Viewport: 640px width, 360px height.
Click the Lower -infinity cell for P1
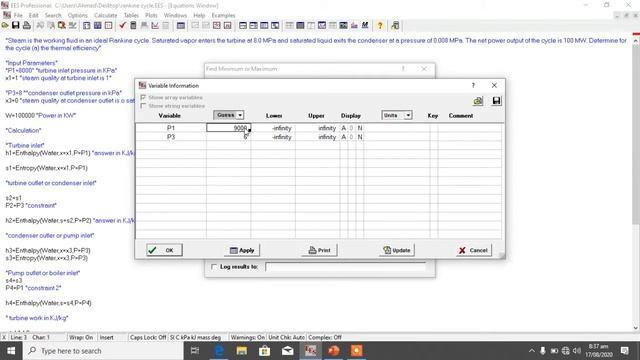(273, 128)
